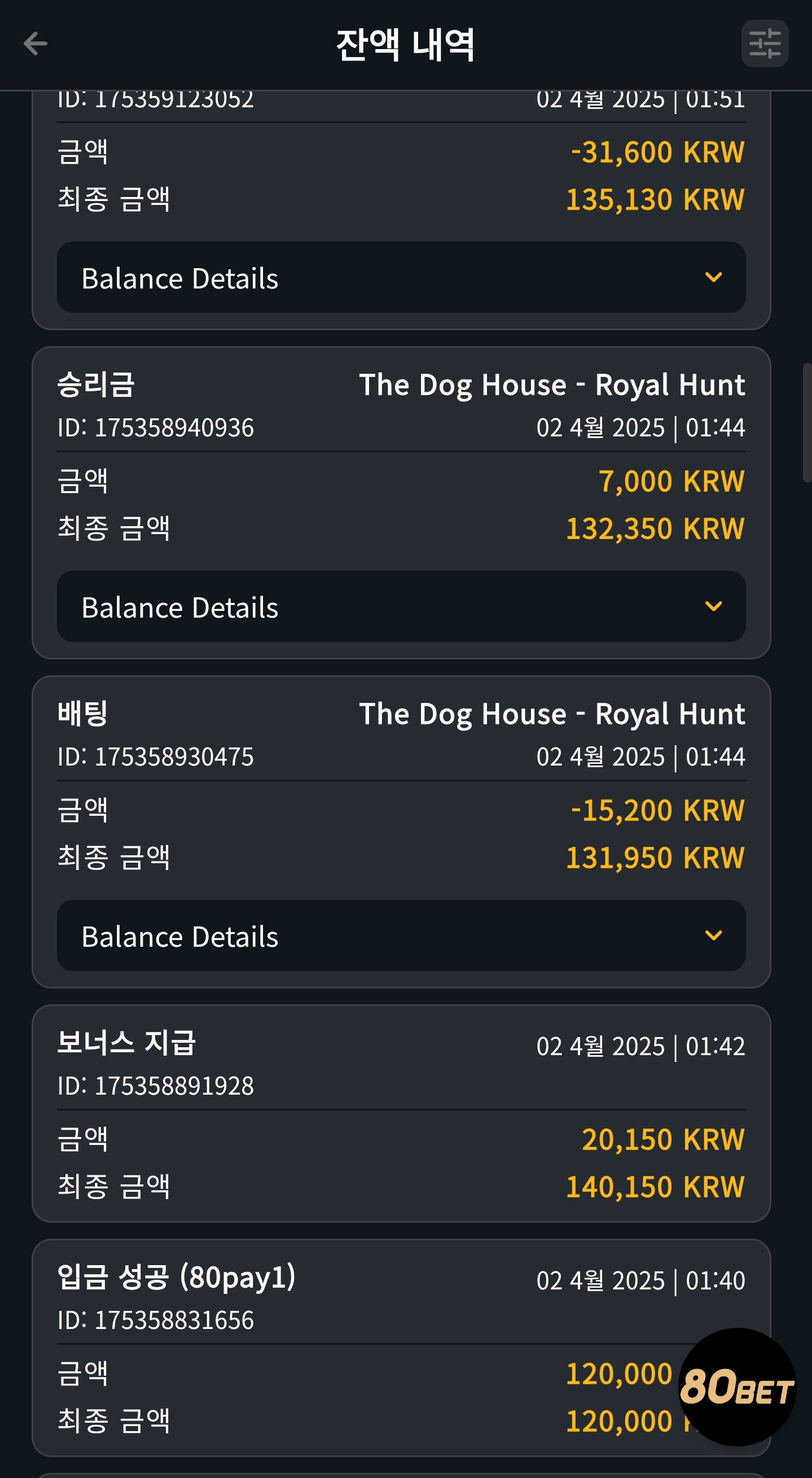This screenshot has width=812, height=1478.
Task: Expand Balance Details for ID 175358940936
Action: click(401, 606)
